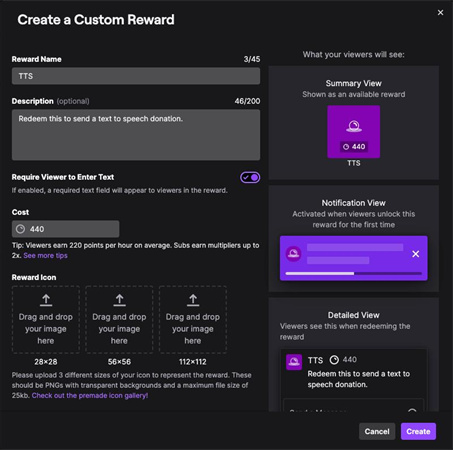Click the Reward Icon section label
The height and width of the screenshot is (450, 453).
tap(34, 277)
